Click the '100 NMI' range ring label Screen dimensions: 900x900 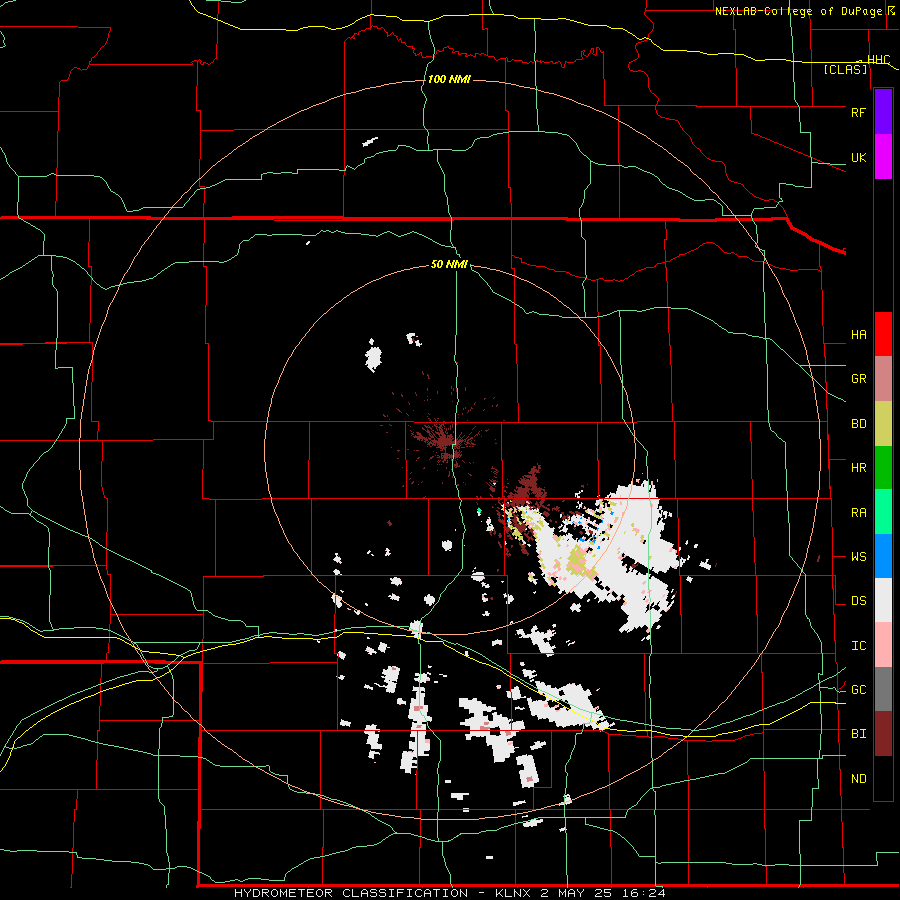(449, 79)
